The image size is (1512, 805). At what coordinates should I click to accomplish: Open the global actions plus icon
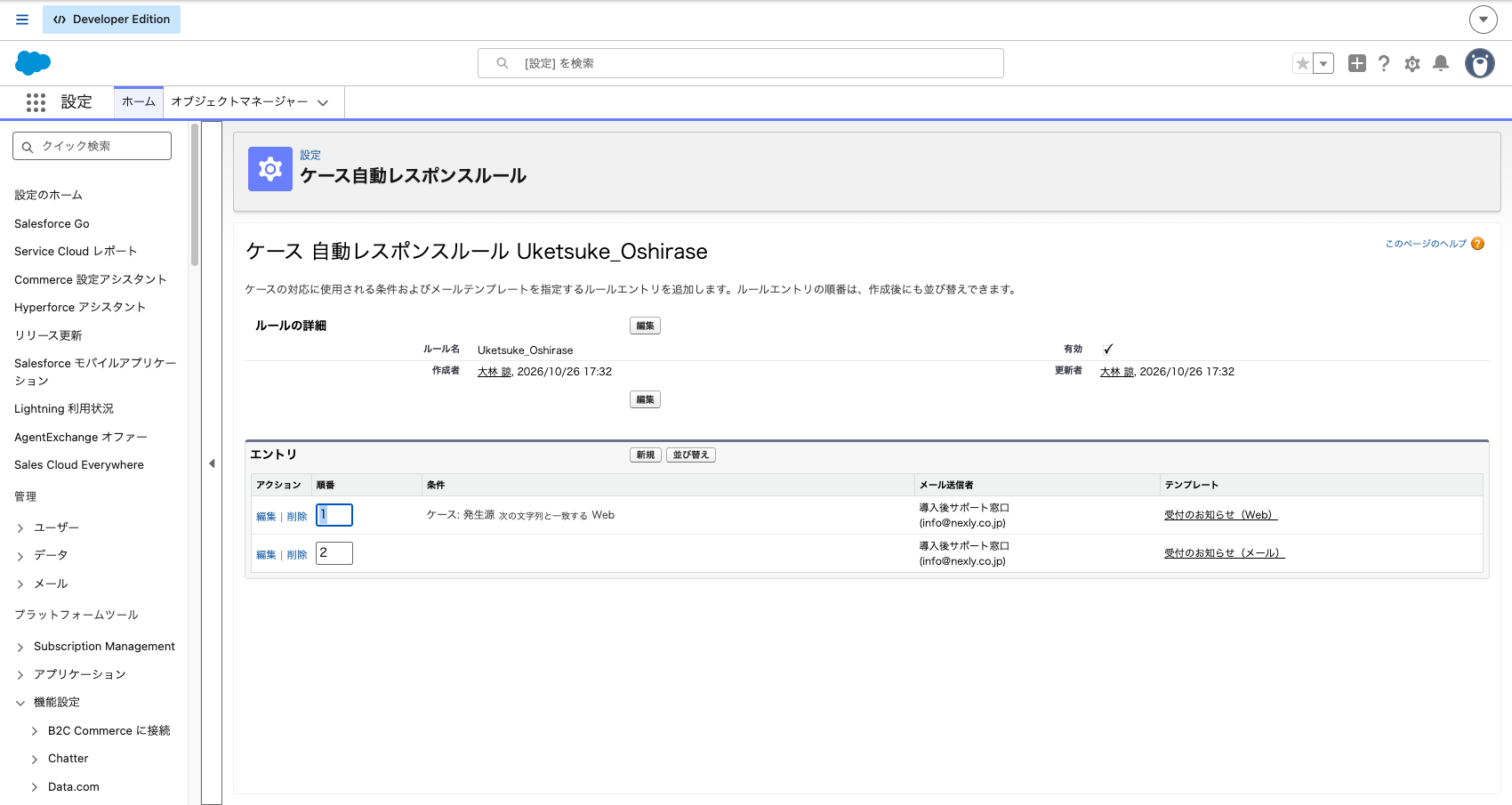(x=1357, y=63)
